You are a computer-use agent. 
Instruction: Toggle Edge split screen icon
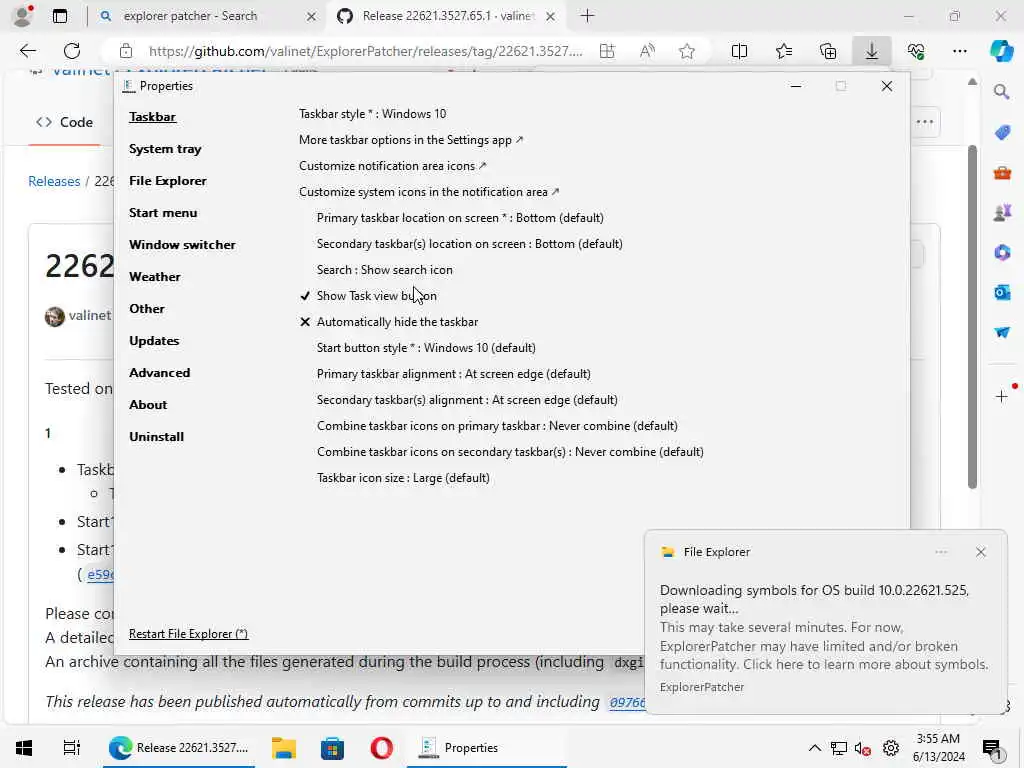pyautogui.click(x=739, y=51)
